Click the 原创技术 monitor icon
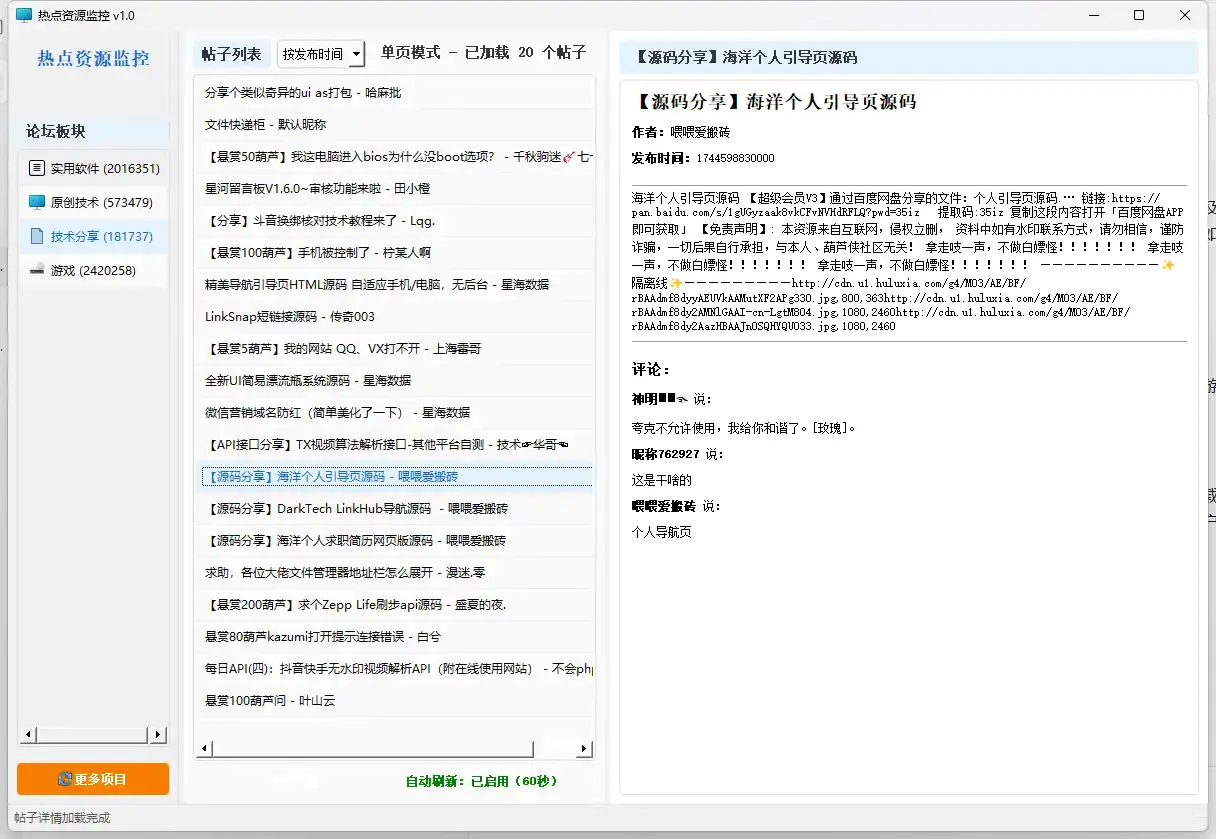The image size is (1216, 839). coord(37,202)
